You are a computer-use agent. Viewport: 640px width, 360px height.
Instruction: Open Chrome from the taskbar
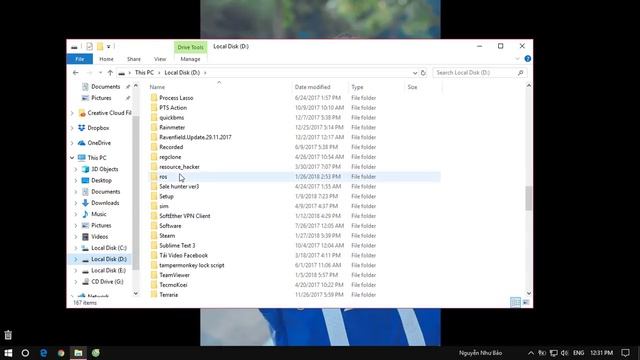61,353
